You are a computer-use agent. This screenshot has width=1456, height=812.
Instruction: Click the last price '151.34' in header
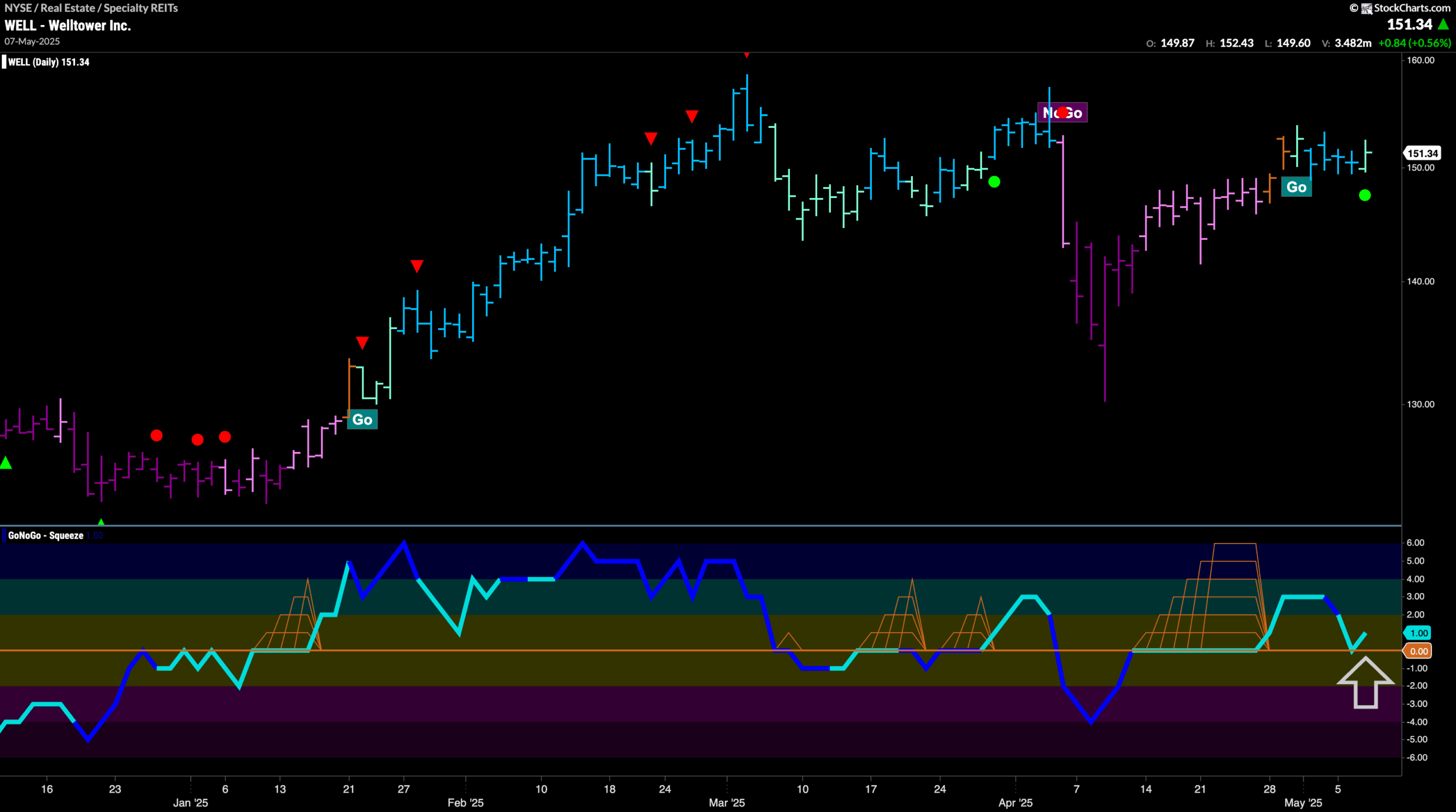pos(1409,24)
